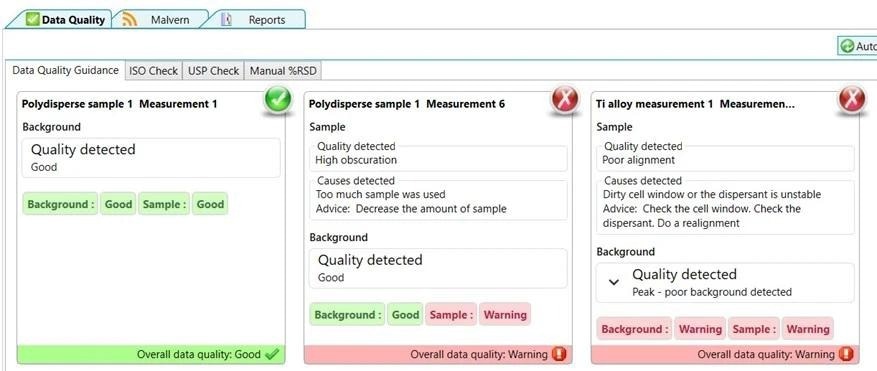This screenshot has width=877, height=371.
Task: Switch to the ISO Check sub-tab
Action: point(153,71)
